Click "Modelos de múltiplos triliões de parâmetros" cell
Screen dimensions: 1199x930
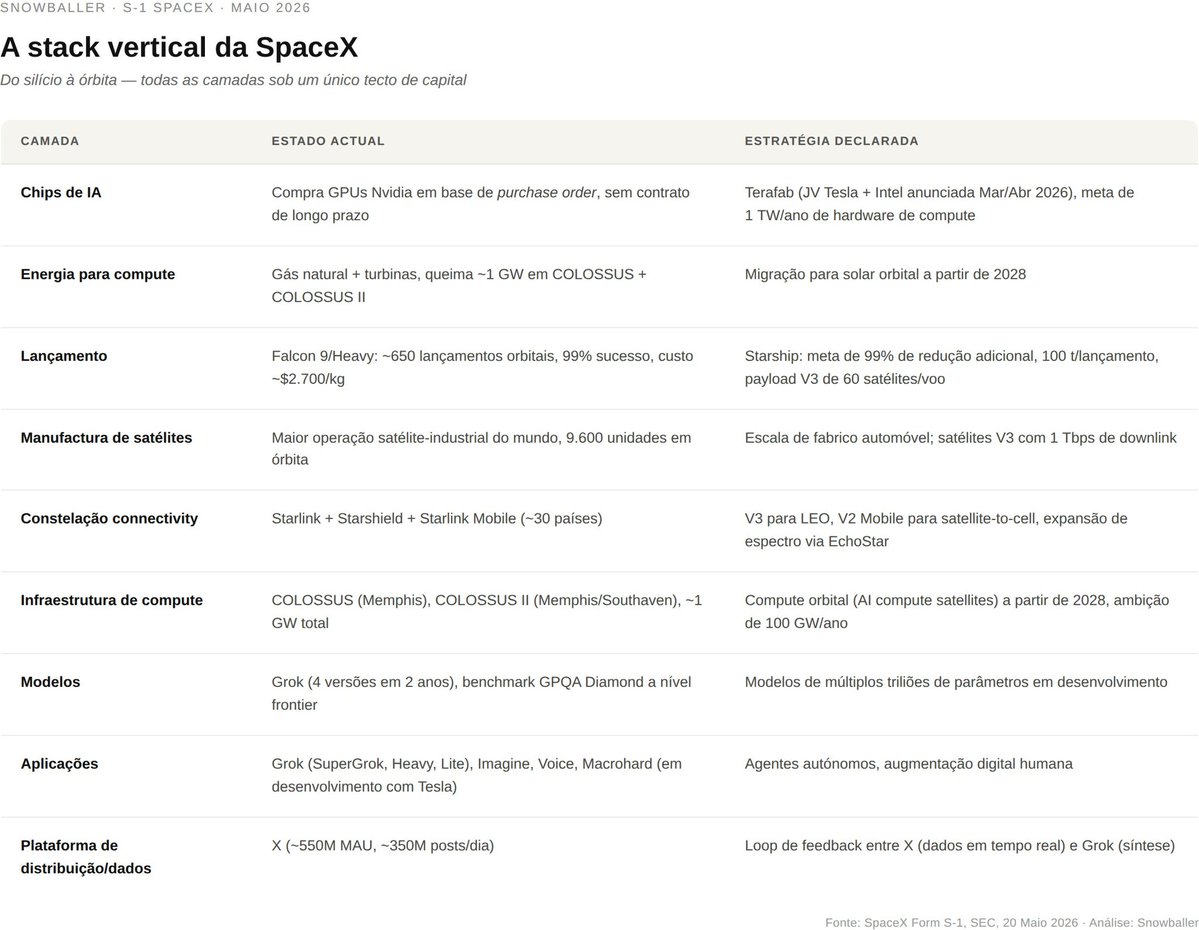point(956,682)
